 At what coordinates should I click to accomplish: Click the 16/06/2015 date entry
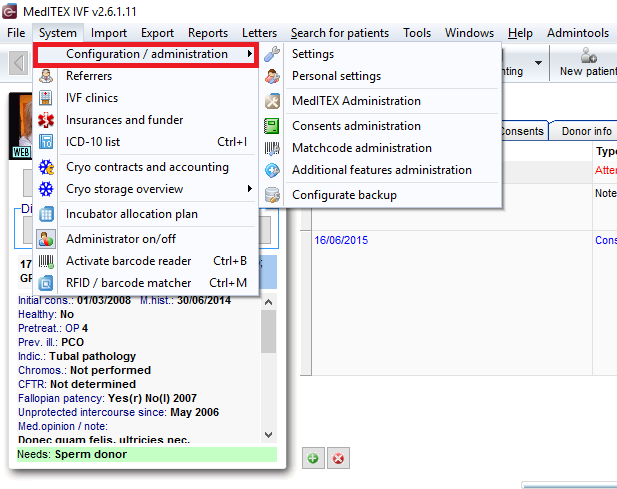tap(341, 240)
